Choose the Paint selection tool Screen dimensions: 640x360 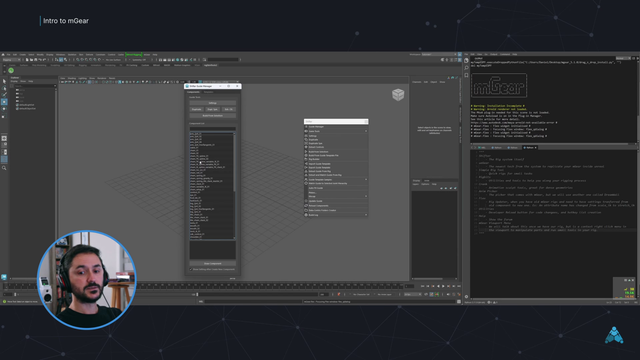click(4, 95)
